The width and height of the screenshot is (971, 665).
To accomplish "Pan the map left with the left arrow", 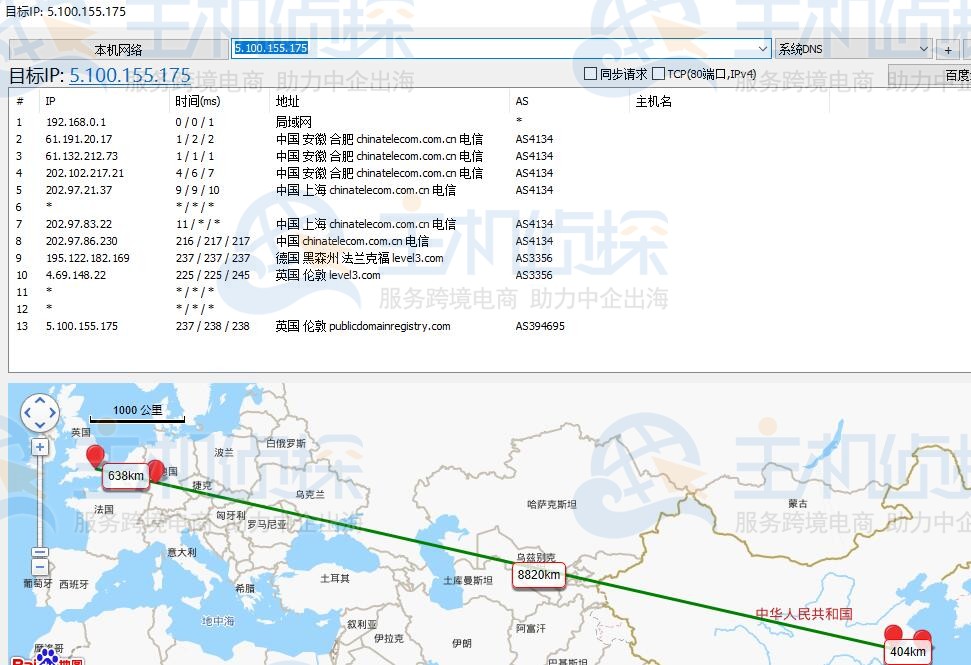I will 28,414.
